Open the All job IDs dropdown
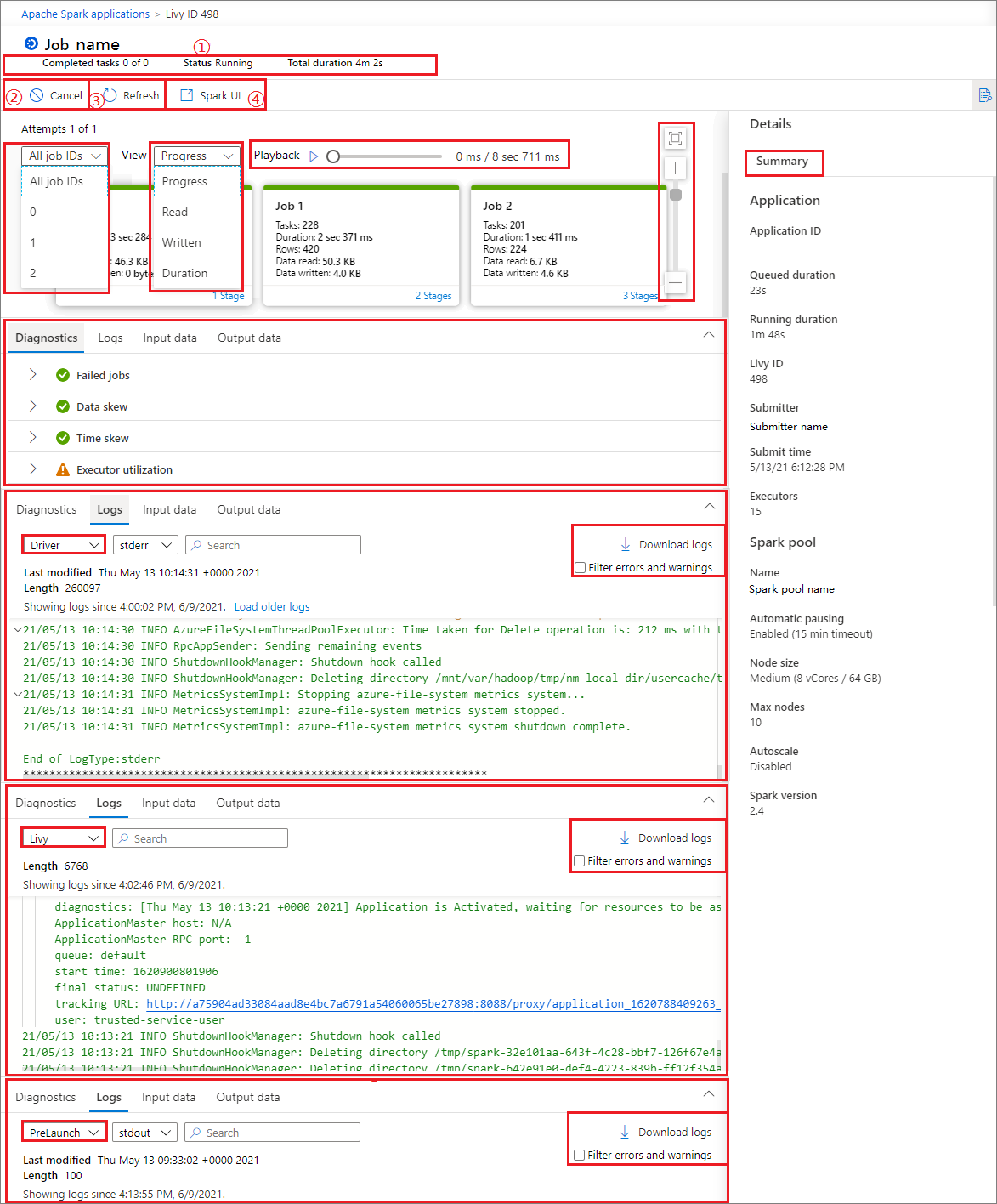The width and height of the screenshot is (997, 1204). [x=64, y=156]
